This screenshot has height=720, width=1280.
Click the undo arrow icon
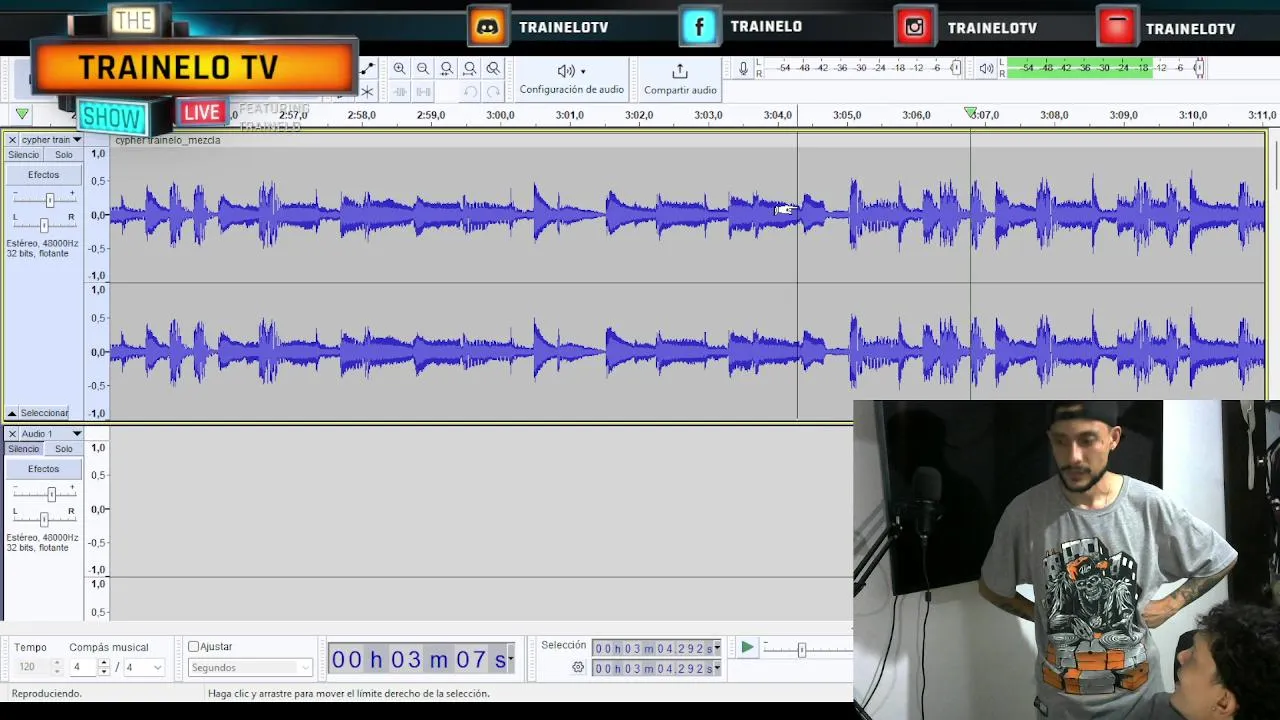470,92
